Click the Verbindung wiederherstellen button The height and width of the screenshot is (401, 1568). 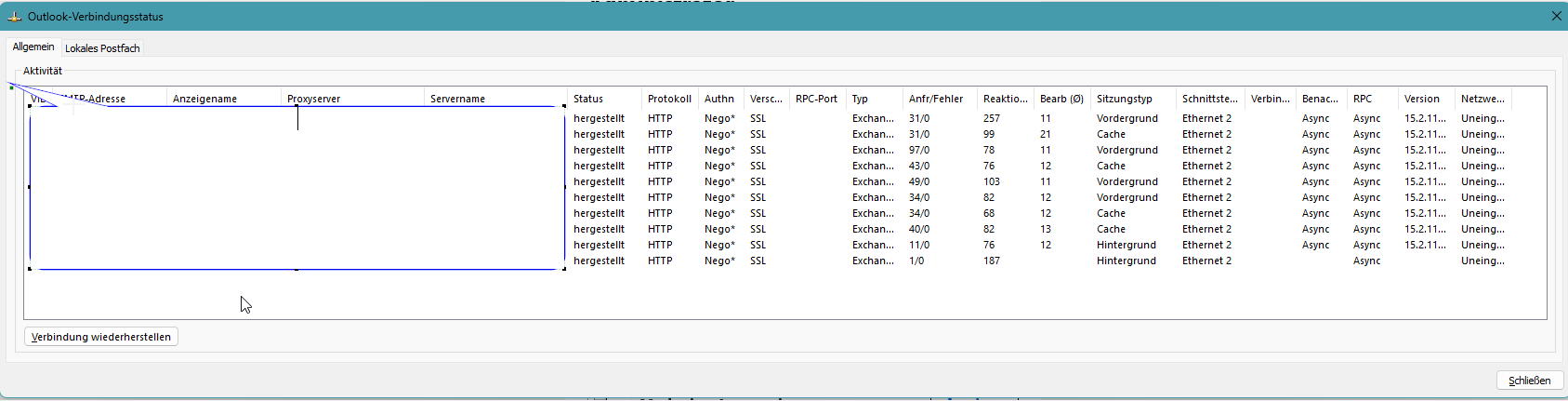[x=101, y=337]
